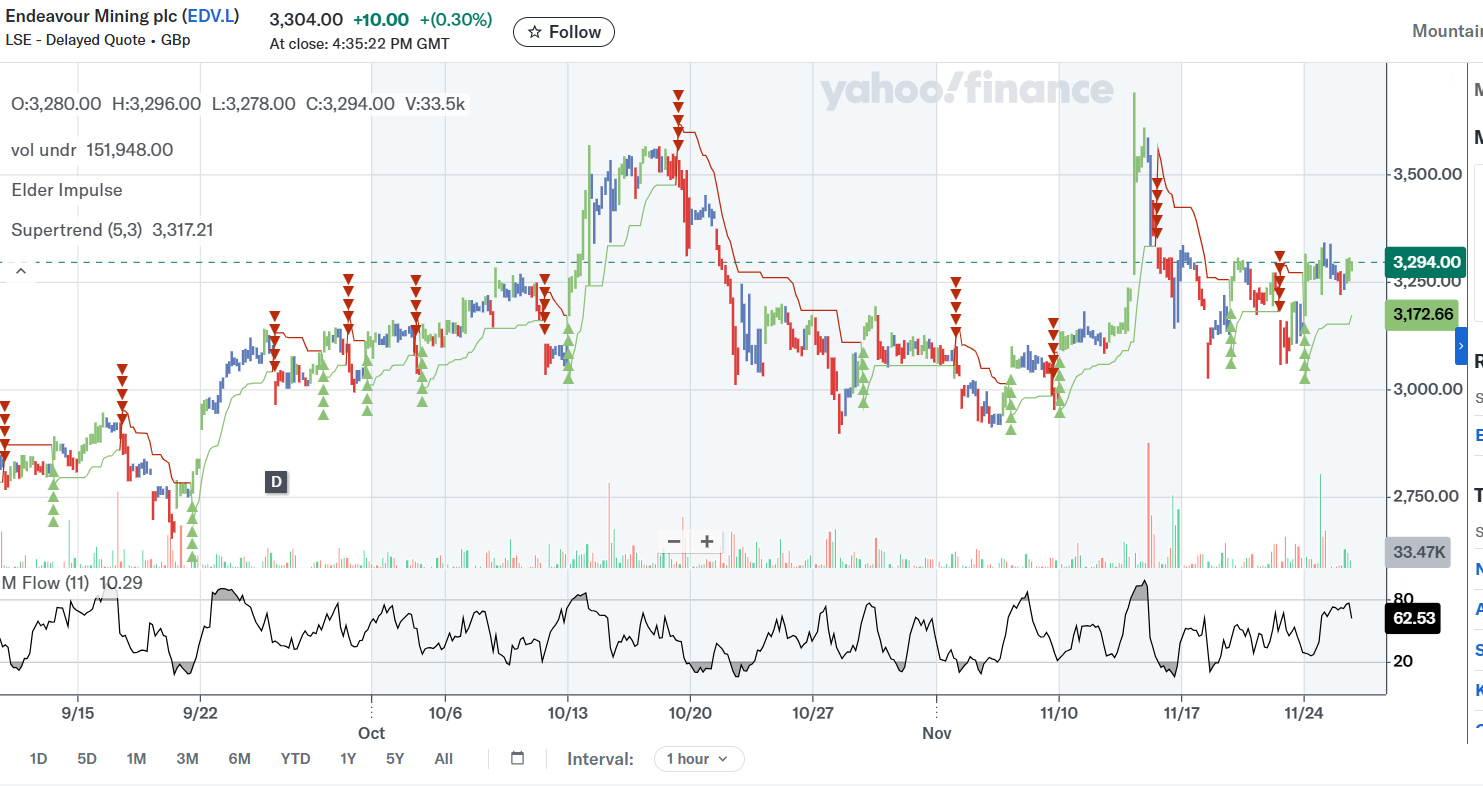Zoom out using the minus icon on the chart
The height and width of the screenshot is (786, 1483).
[x=675, y=541]
